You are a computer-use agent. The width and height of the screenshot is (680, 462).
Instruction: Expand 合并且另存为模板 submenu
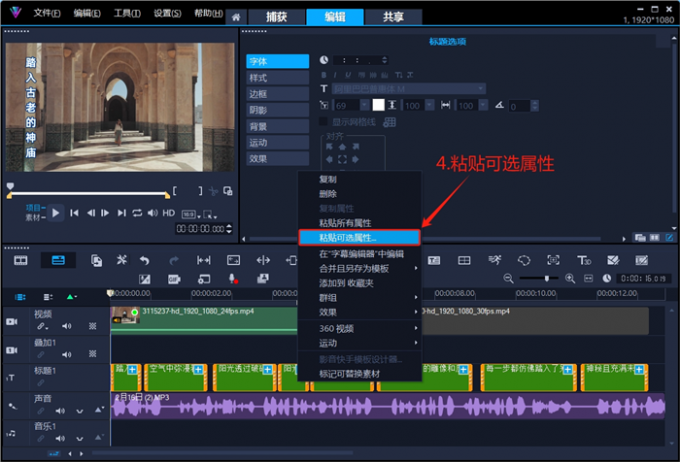coord(360,269)
